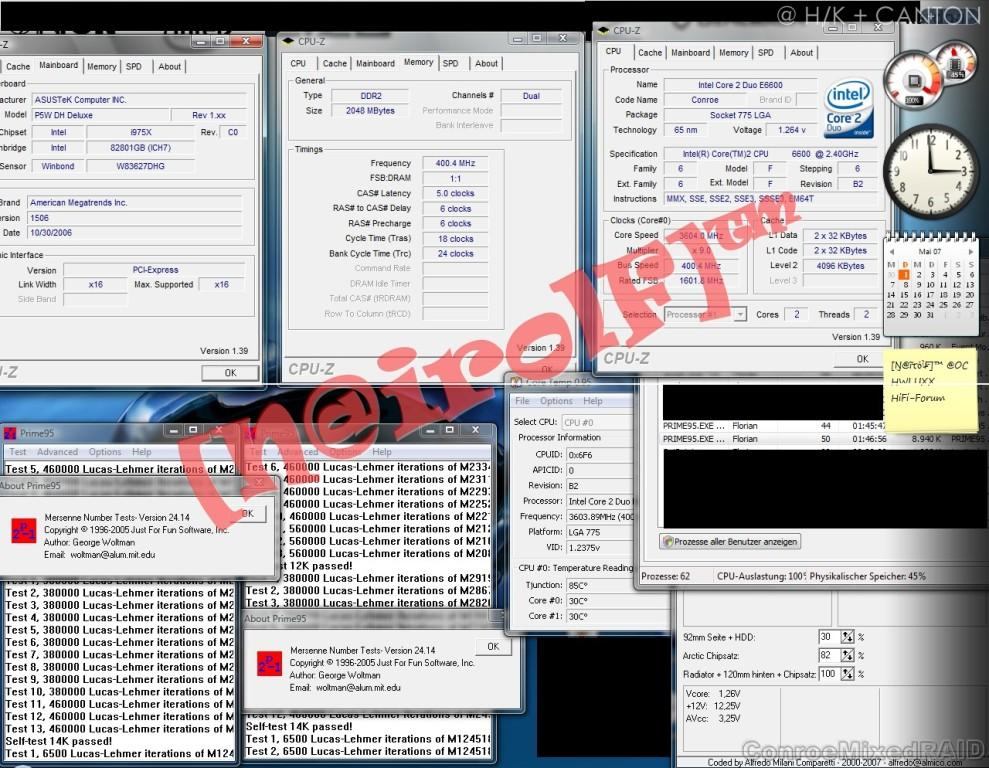Open the Select CPU dropdown in Core Temp
Viewport: 989px width, 768px height.
(x=597, y=422)
